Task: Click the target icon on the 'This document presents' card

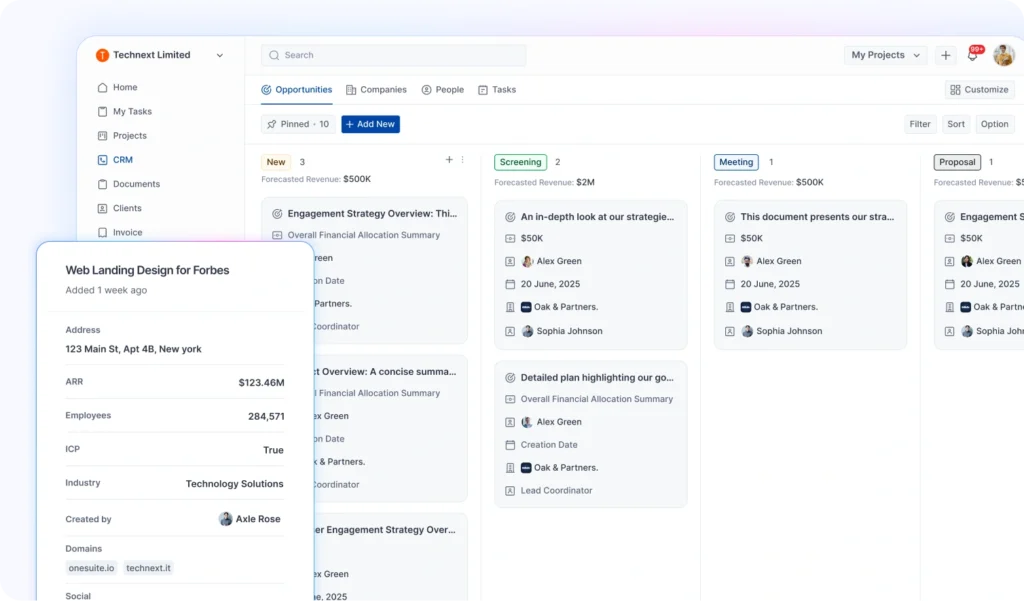Action: (x=730, y=217)
